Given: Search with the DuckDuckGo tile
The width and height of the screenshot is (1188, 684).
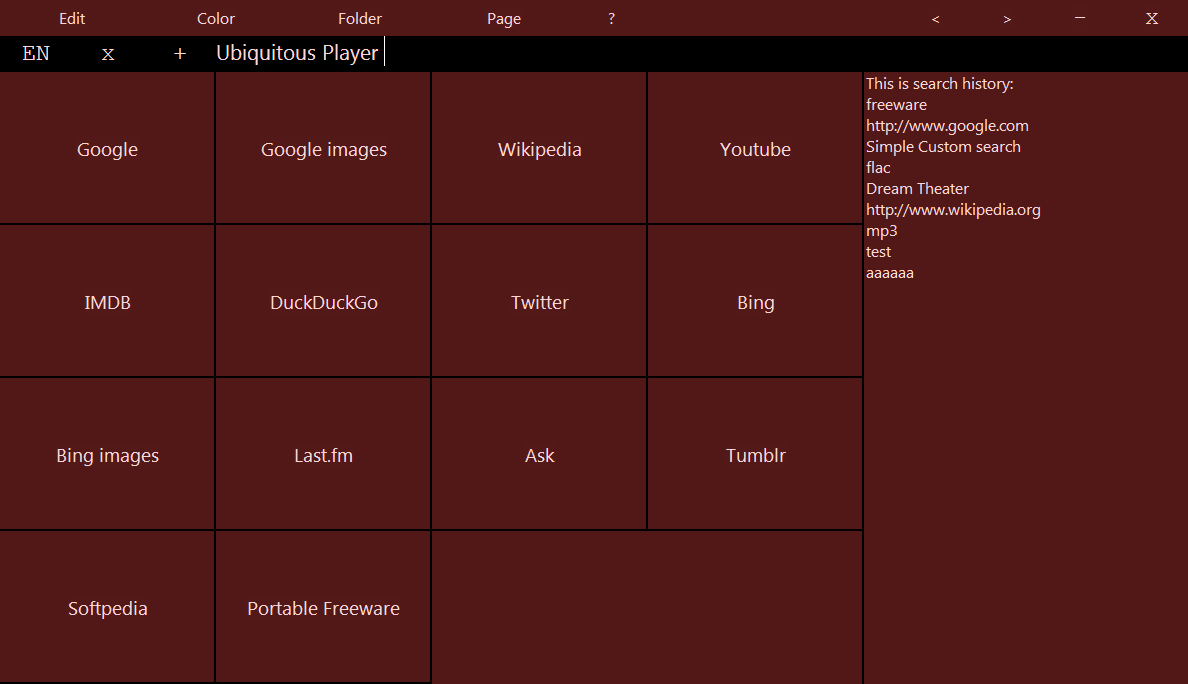Looking at the screenshot, I should click(324, 301).
